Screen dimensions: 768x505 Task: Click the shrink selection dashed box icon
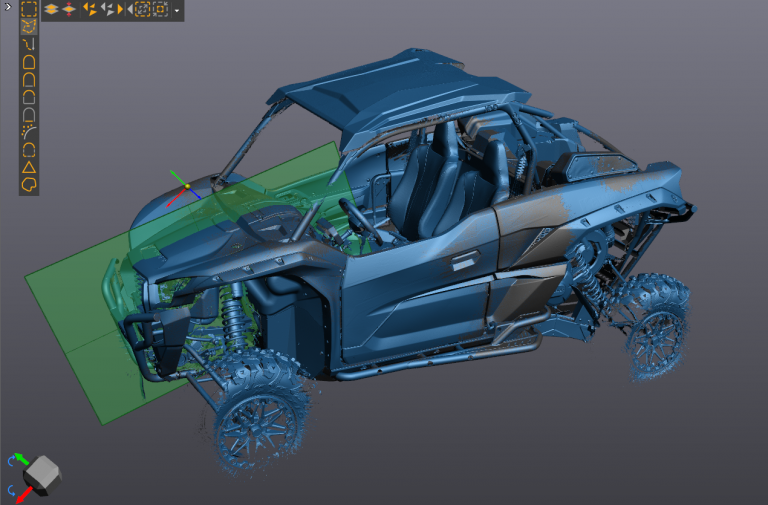160,9
